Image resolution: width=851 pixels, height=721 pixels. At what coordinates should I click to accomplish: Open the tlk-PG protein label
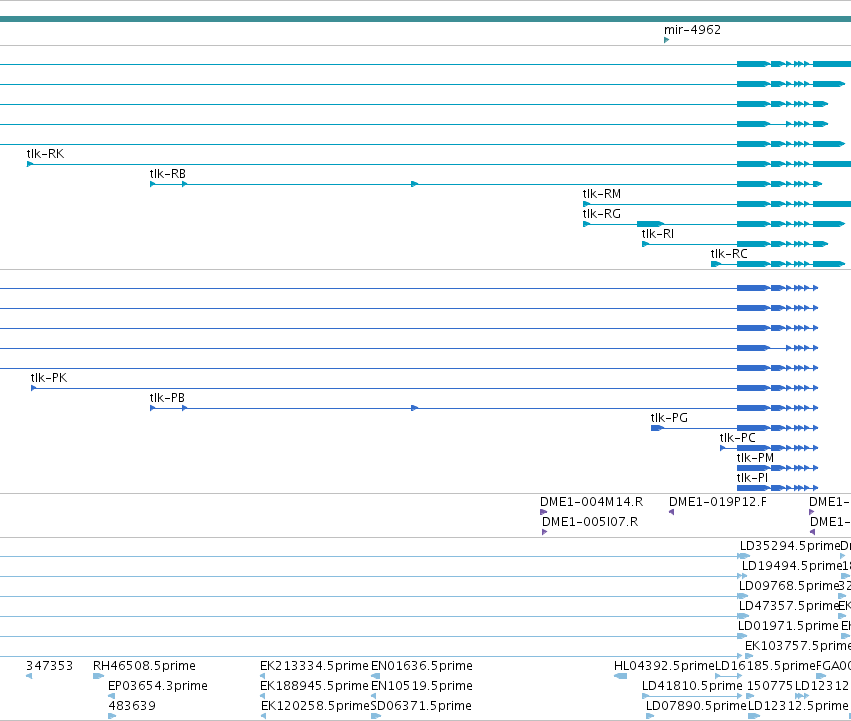[x=669, y=418]
